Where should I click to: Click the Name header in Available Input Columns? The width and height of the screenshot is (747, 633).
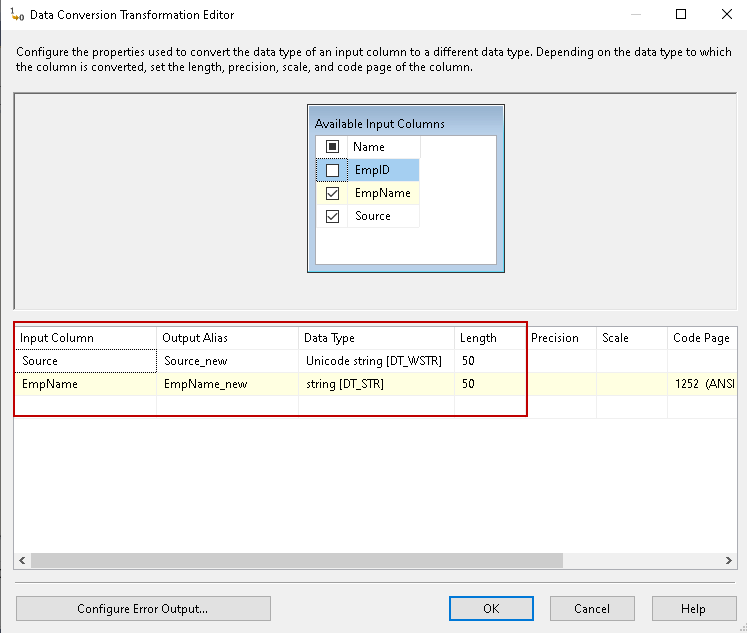384,147
